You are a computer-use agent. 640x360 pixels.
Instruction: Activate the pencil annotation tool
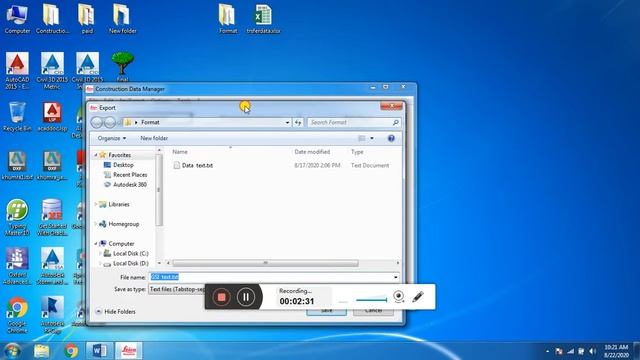[x=418, y=297]
